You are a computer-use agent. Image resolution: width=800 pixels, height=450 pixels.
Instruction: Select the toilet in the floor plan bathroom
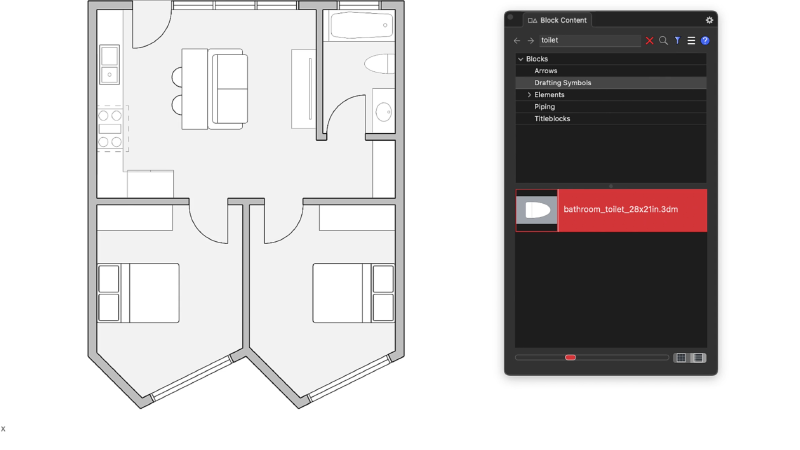[x=380, y=64]
